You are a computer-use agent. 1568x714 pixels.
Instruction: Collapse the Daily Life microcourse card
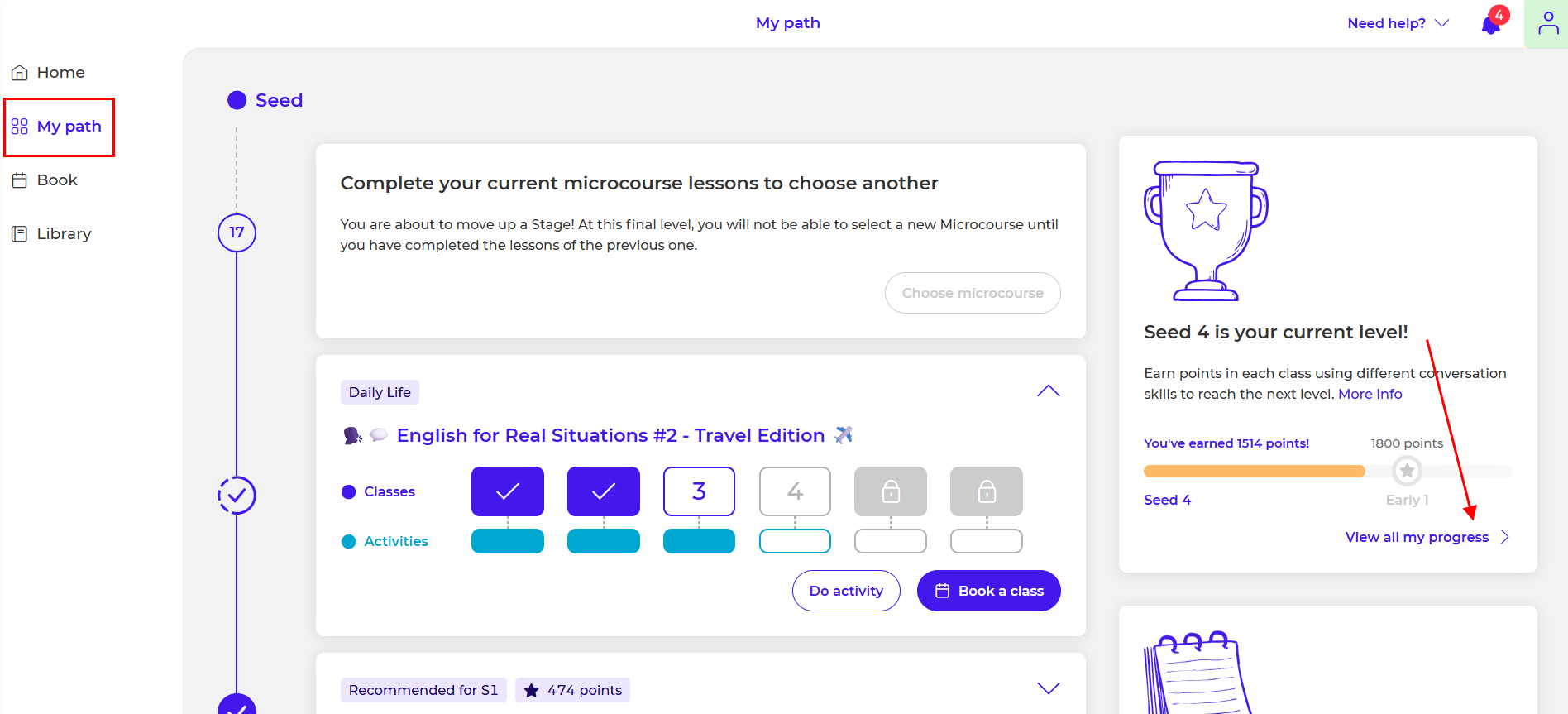click(x=1048, y=391)
